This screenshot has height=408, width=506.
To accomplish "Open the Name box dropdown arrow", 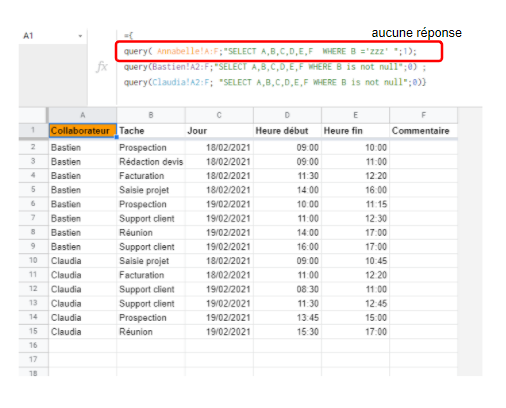I will coord(80,36).
